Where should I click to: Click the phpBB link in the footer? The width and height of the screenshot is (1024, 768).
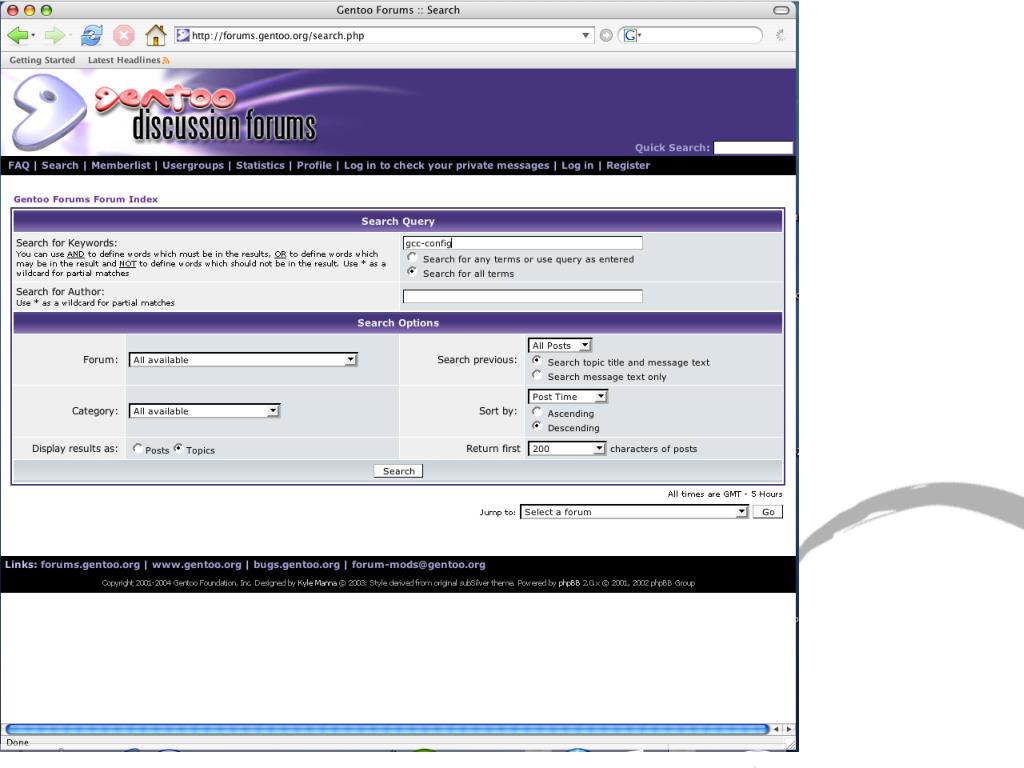pyautogui.click(x=569, y=583)
